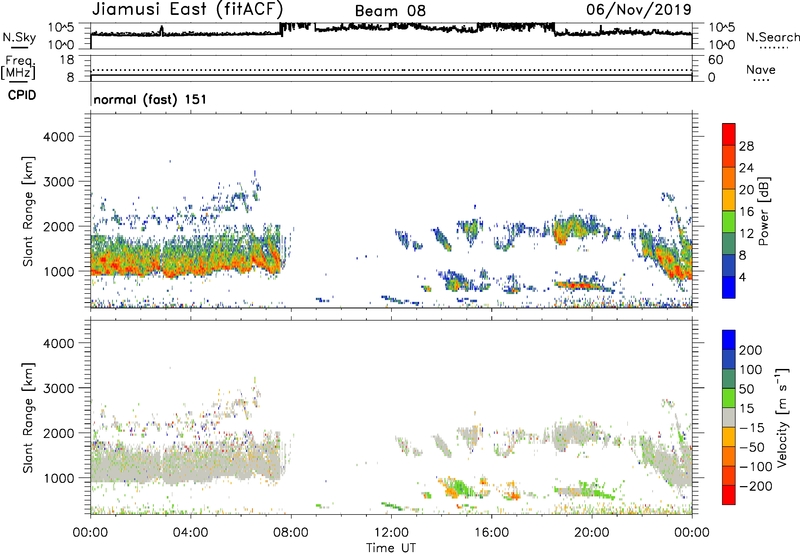This screenshot has width=800, height=554.
Task: Click the 'Time UT' axis title
Action: click(x=391, y=548)
